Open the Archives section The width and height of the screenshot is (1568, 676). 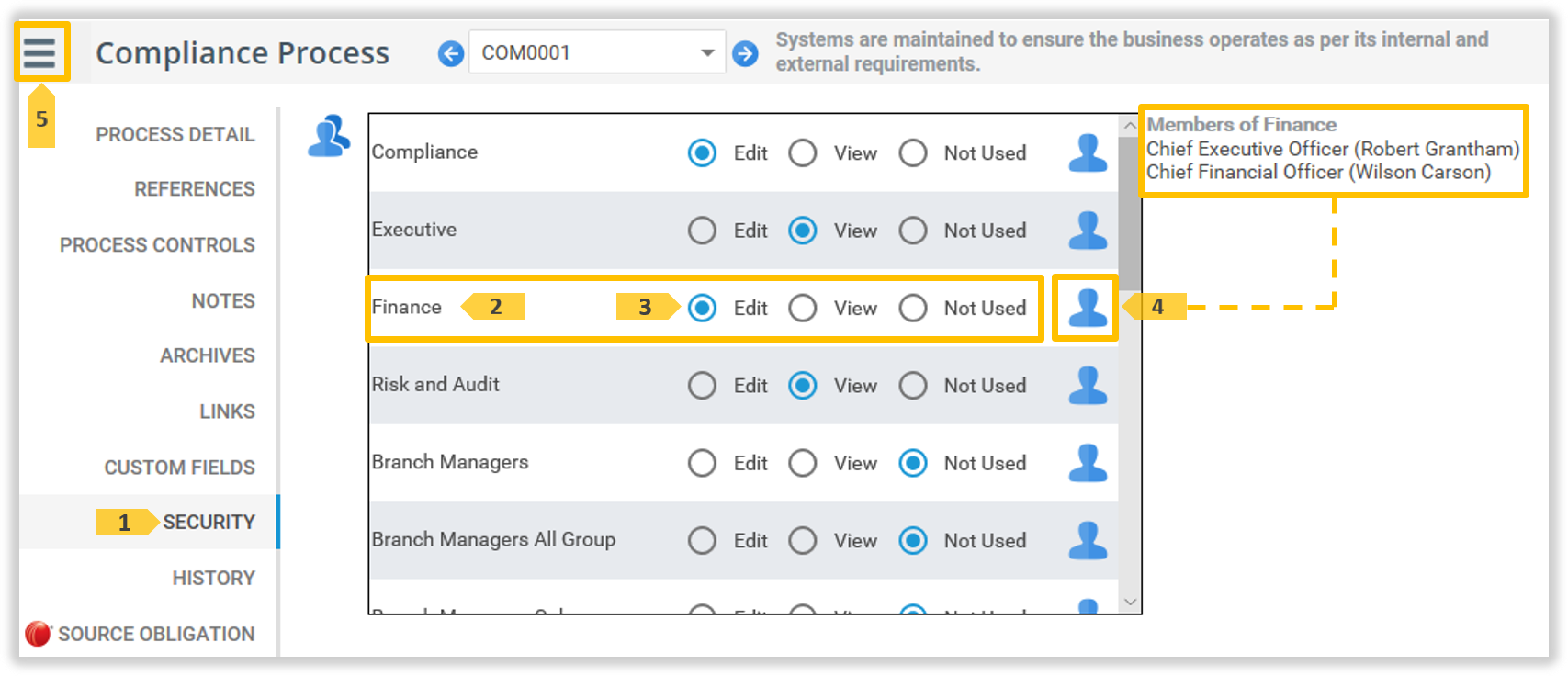click(x=208, y=355)
